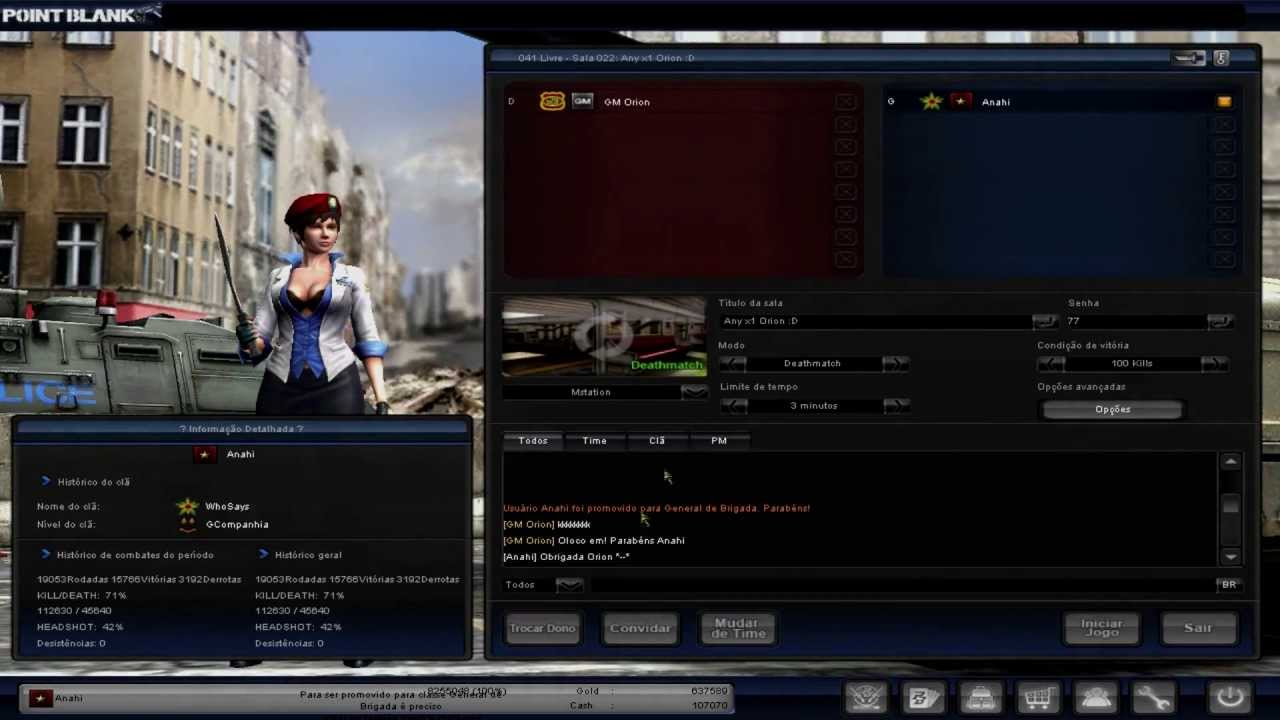Click the orange icon on Anahi's slot row

coord(1224,101)
